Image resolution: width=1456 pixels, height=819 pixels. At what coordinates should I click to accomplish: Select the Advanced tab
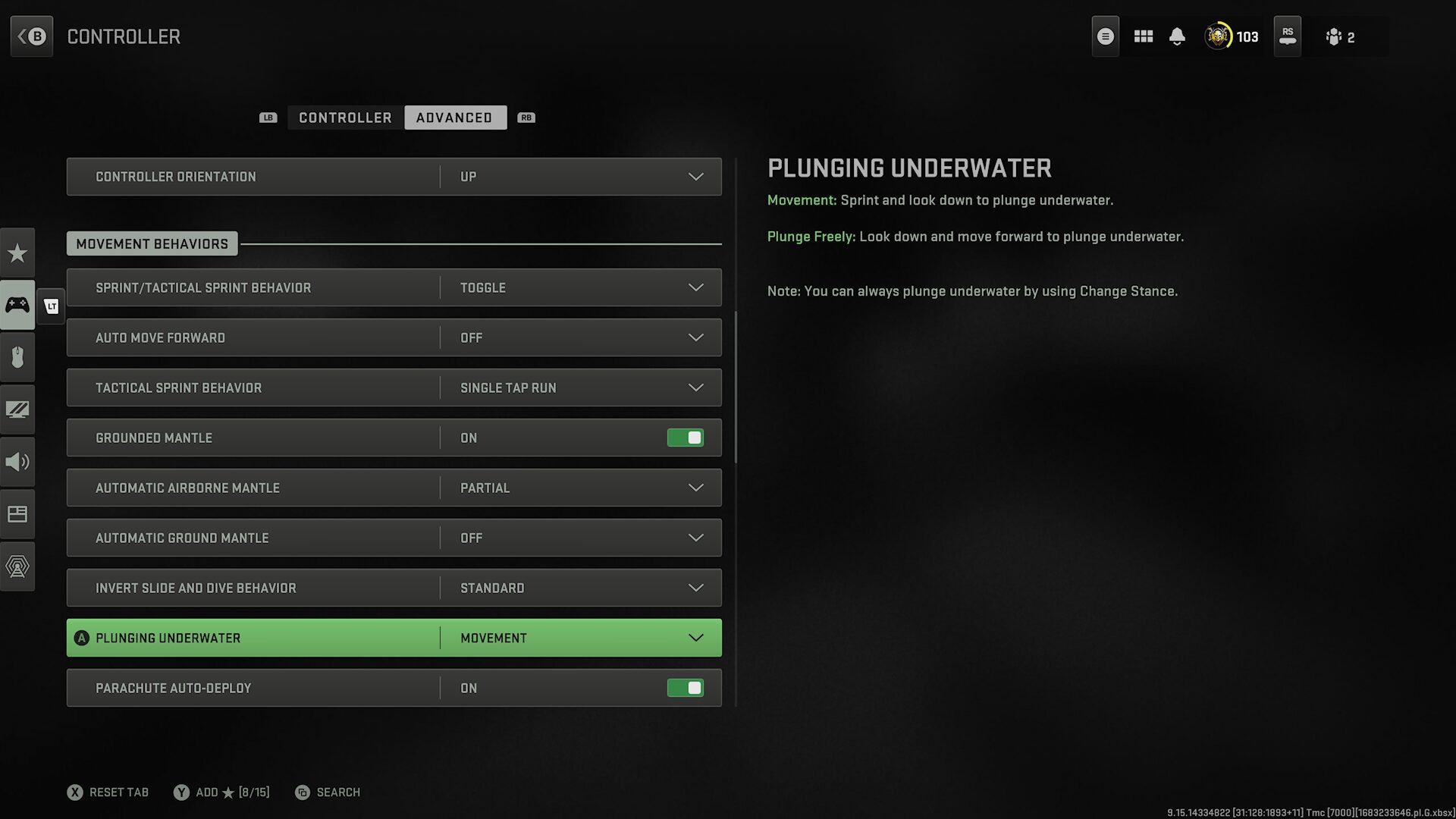pos(454,118)
